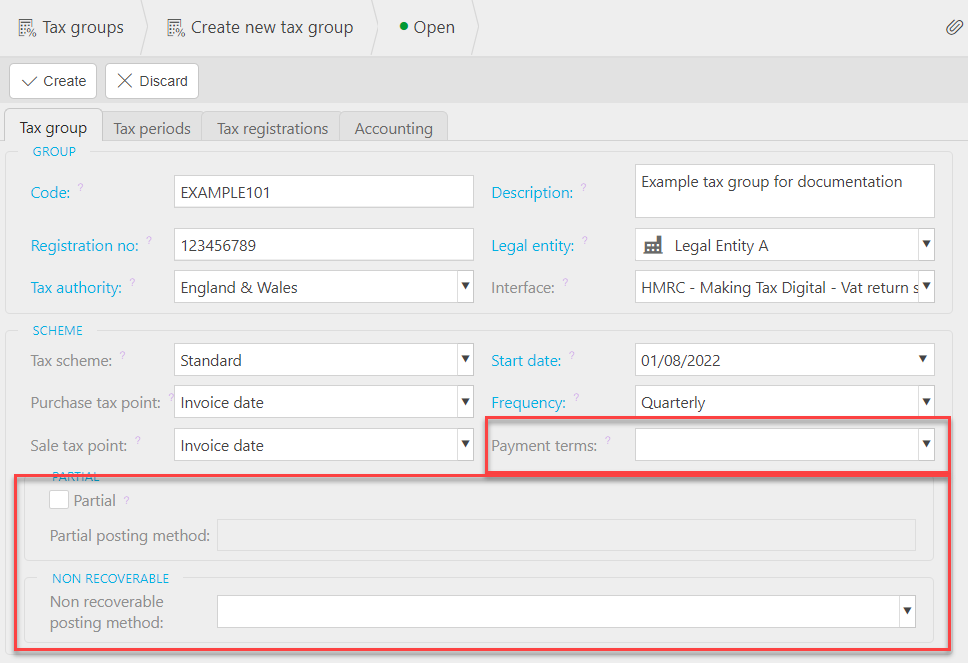Expand the Payment terms dropdown

(924, 444)
